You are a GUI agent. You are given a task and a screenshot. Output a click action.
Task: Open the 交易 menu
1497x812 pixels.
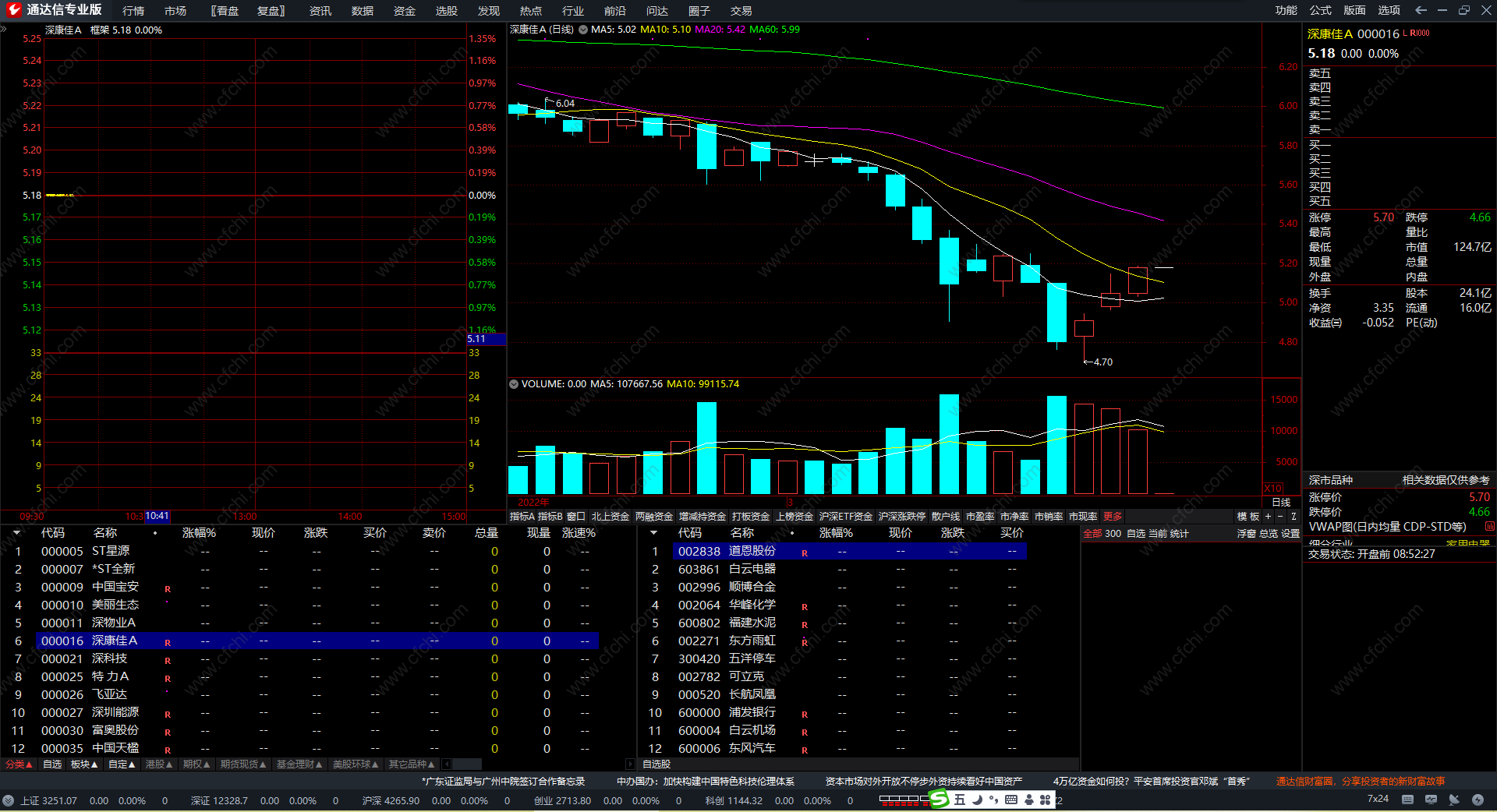pyautogui.click(x=741, y=11)
